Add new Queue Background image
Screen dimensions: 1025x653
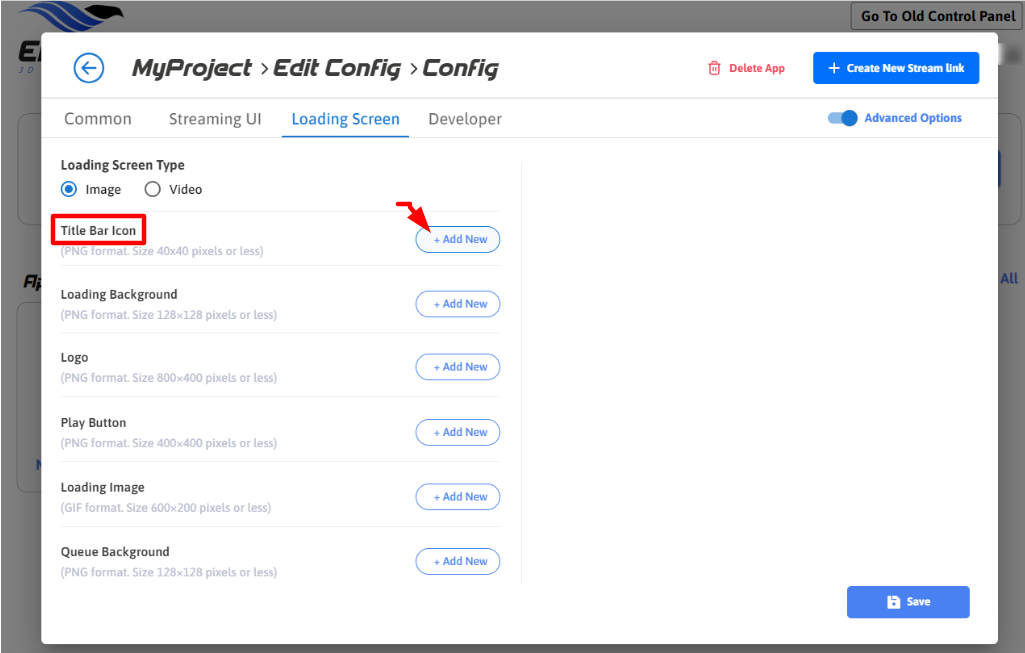(458, 561)
